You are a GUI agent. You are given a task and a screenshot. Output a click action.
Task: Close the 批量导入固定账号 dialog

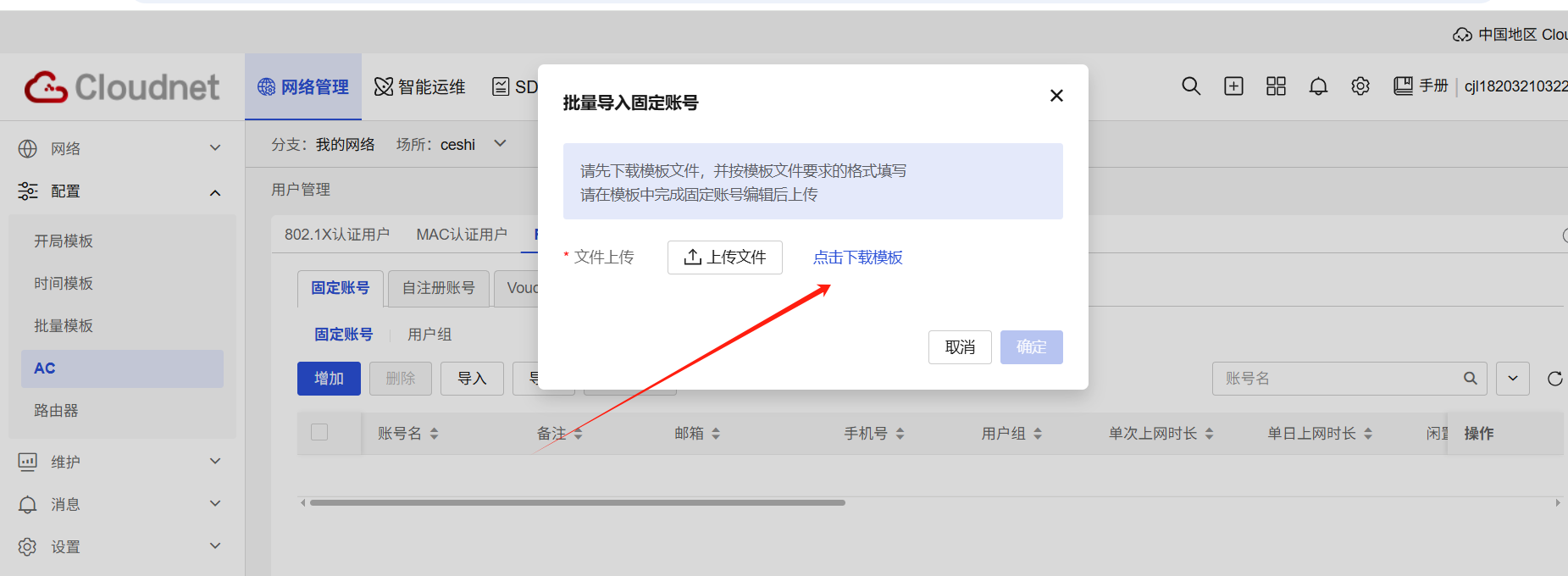[x=1056, y=96]
